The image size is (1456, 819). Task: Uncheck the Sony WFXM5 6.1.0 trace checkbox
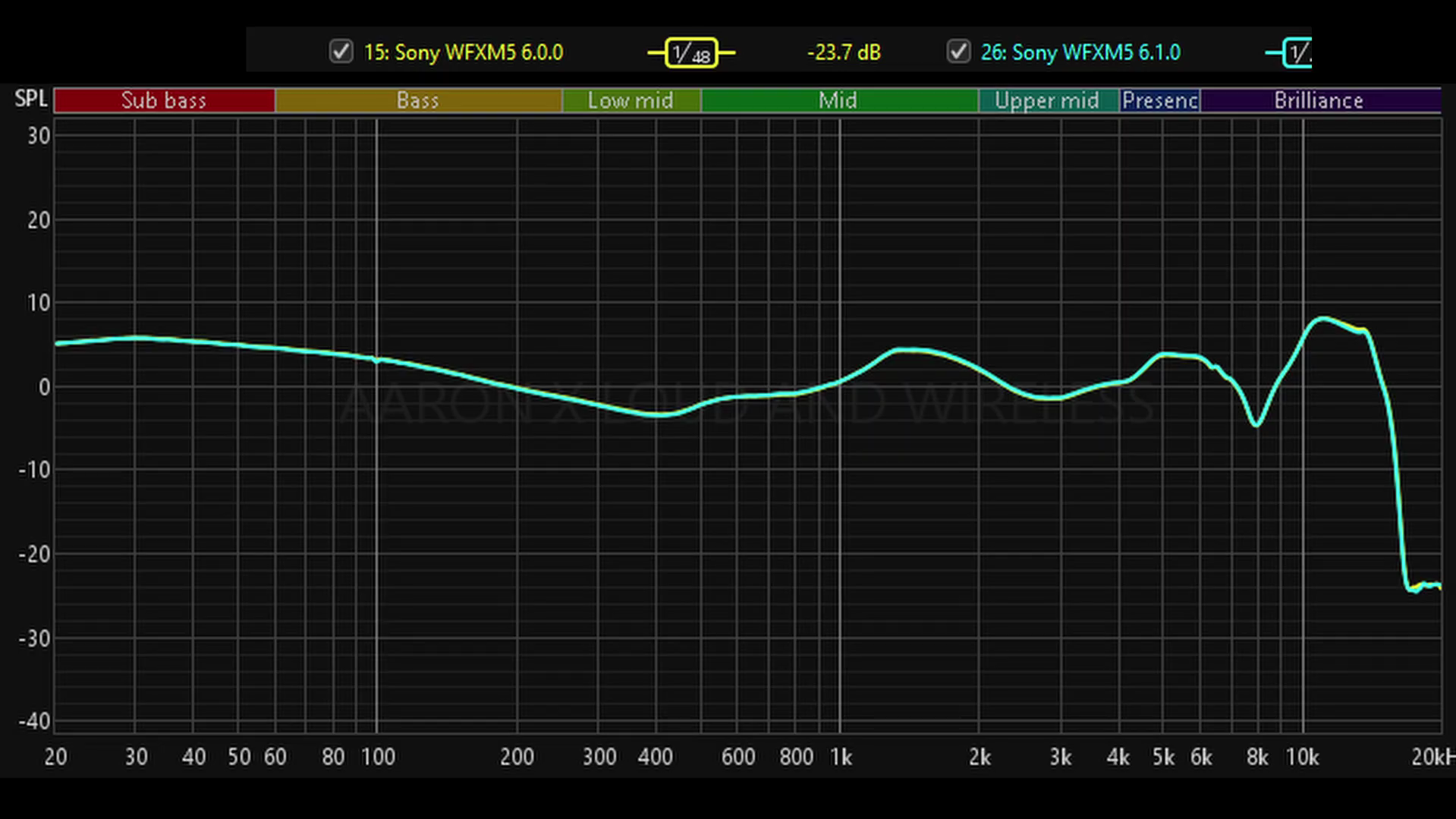pos(958,52)
